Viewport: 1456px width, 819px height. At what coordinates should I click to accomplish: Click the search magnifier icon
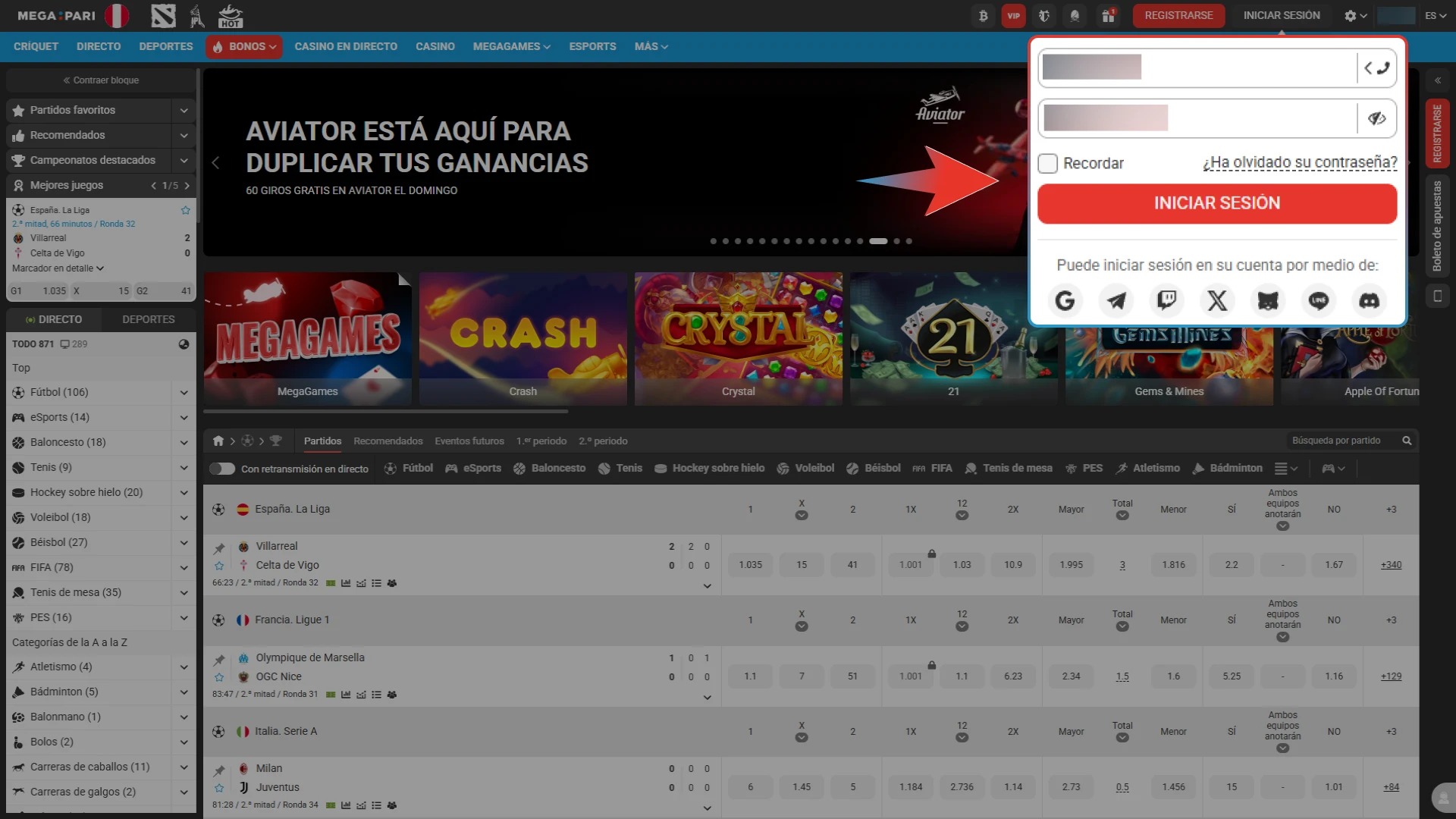[x=1407, y=441]
